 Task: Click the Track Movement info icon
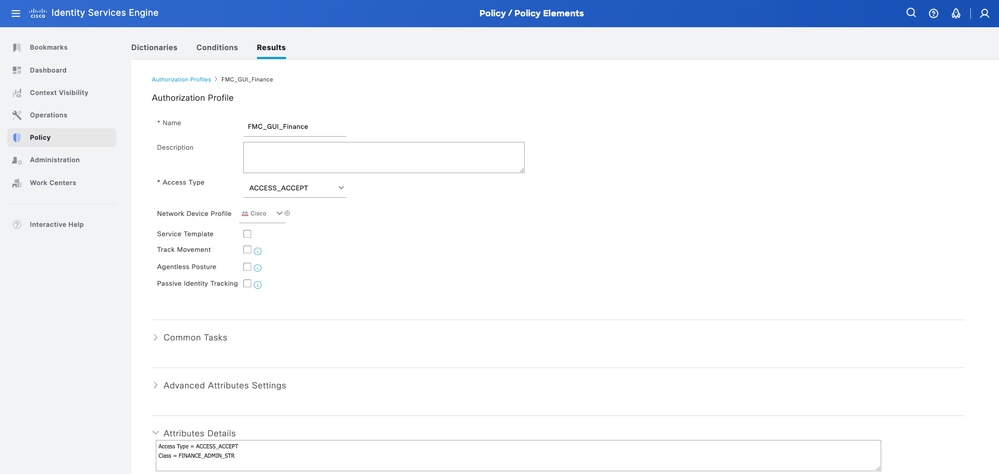(258, 251)
